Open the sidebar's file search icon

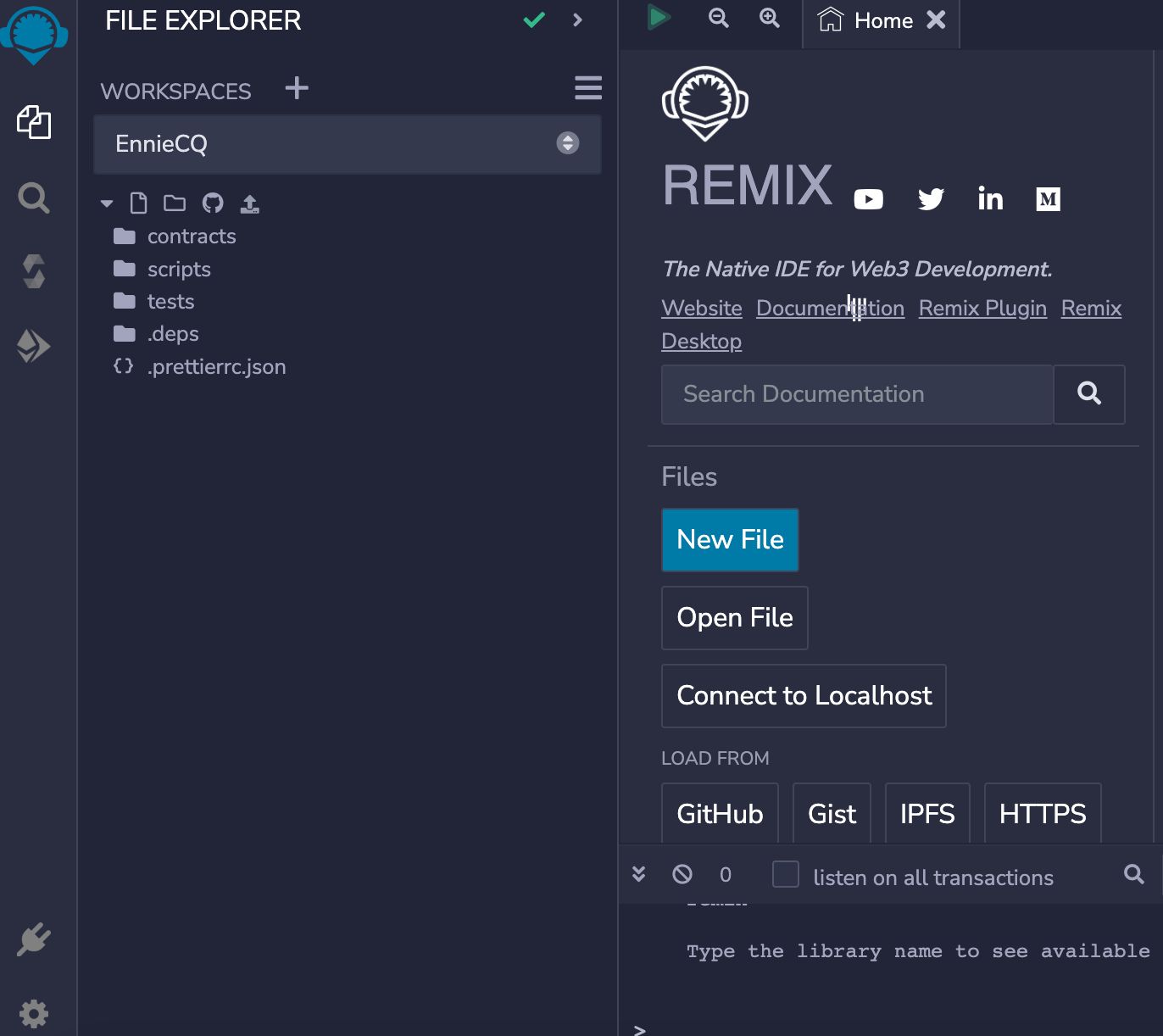pyautogui.click(x=34, y=198)
